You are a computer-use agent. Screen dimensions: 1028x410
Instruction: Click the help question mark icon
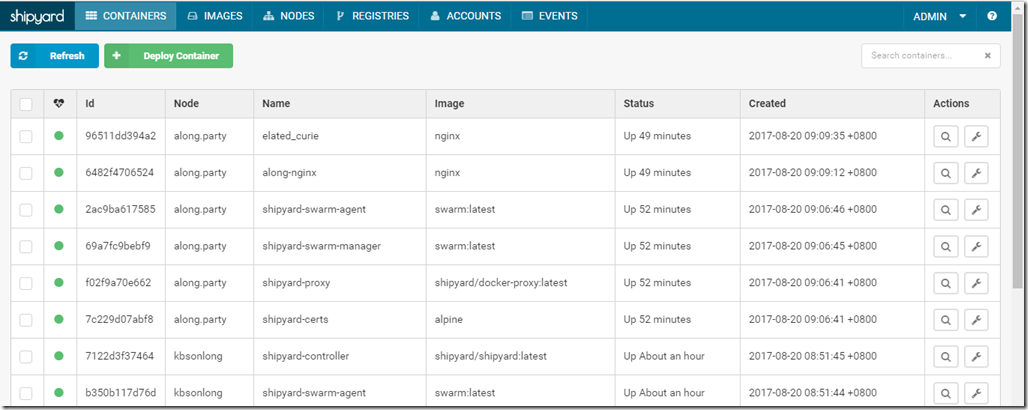pyautogui.click(x=992, y=16)
